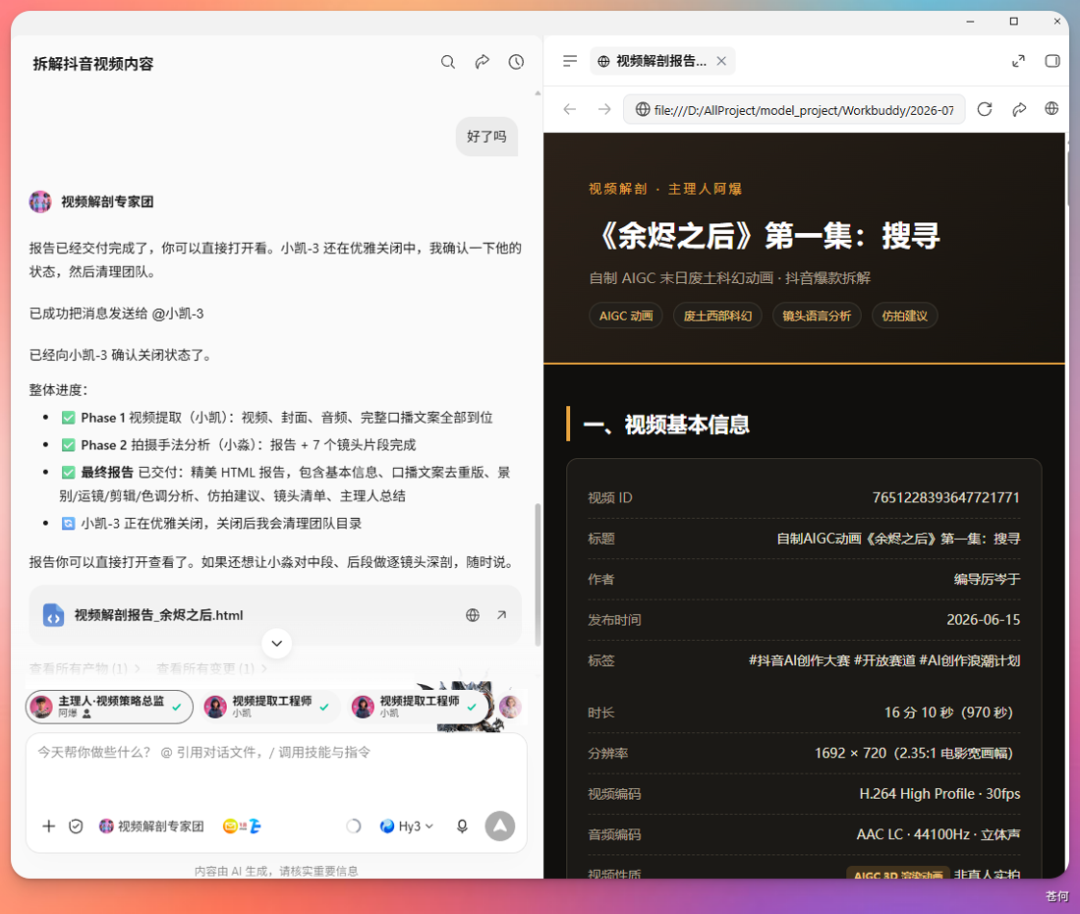Click the #抖音AI创作大赛 hashtags value
Viewport: 1080px width, 914px height.
point(884,661)
